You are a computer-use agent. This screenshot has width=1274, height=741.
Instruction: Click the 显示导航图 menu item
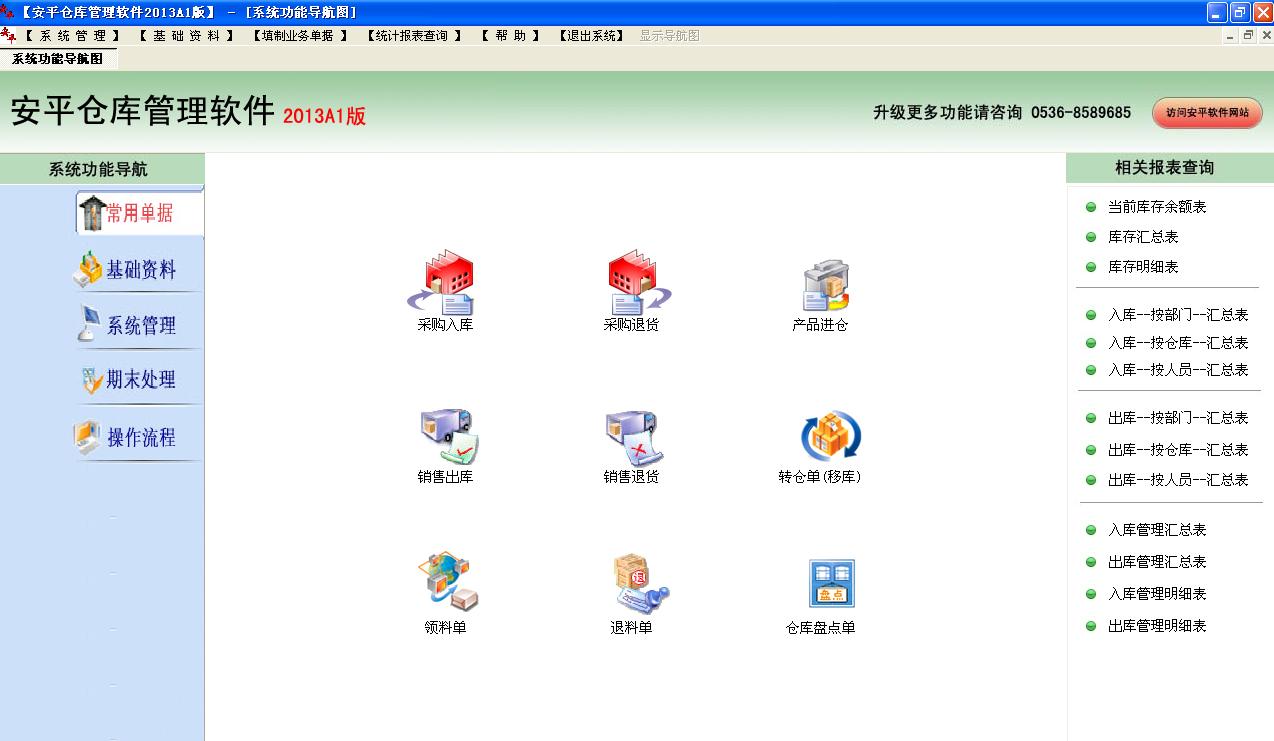click(x=670, y=36)
